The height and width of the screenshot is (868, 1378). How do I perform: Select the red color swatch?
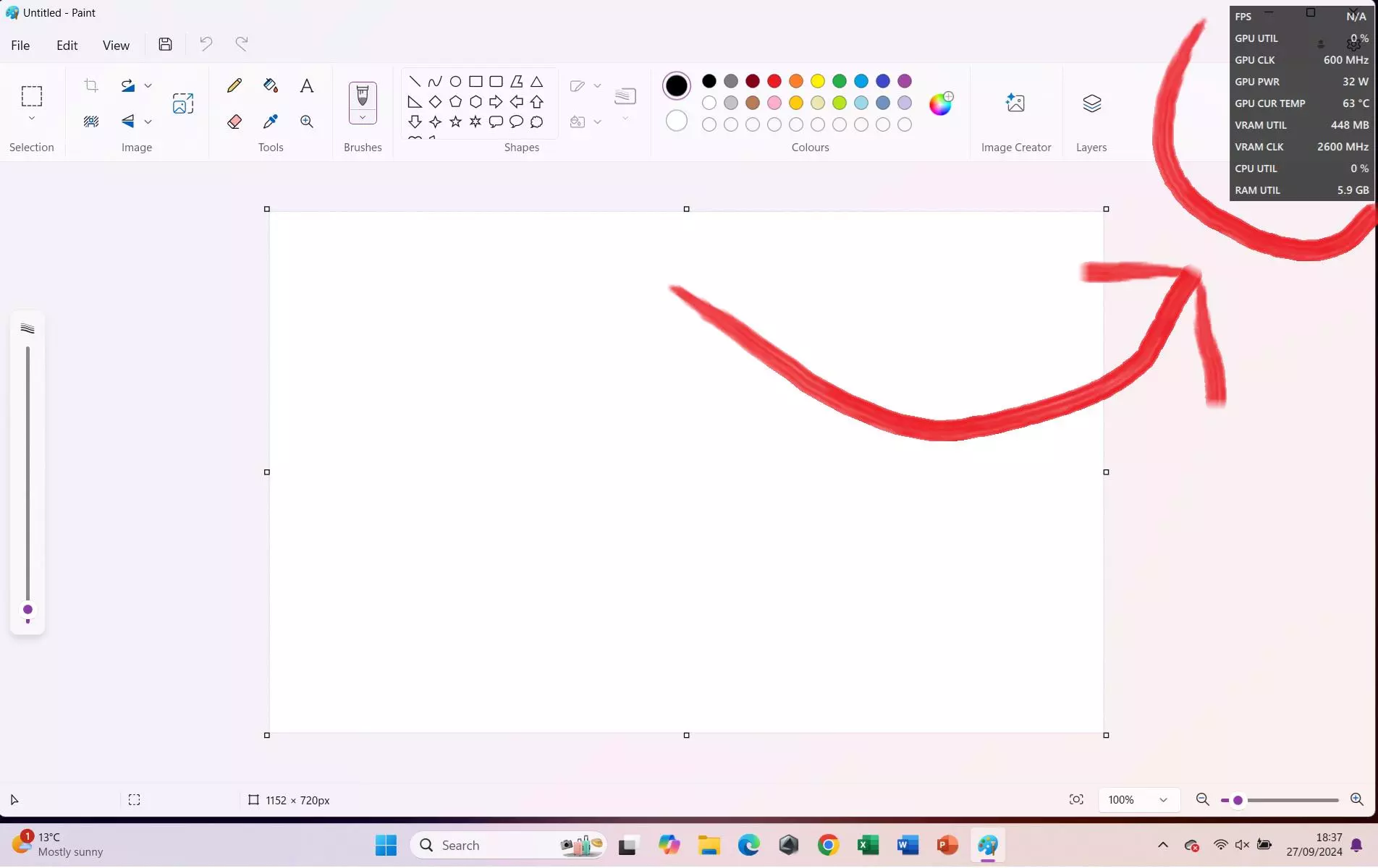pyautogui.click(x=774, y=81)
